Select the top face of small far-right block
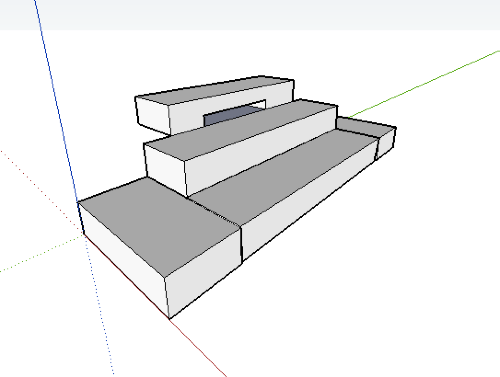The width and height of the screenshot is (500, 377). point(365,126)
